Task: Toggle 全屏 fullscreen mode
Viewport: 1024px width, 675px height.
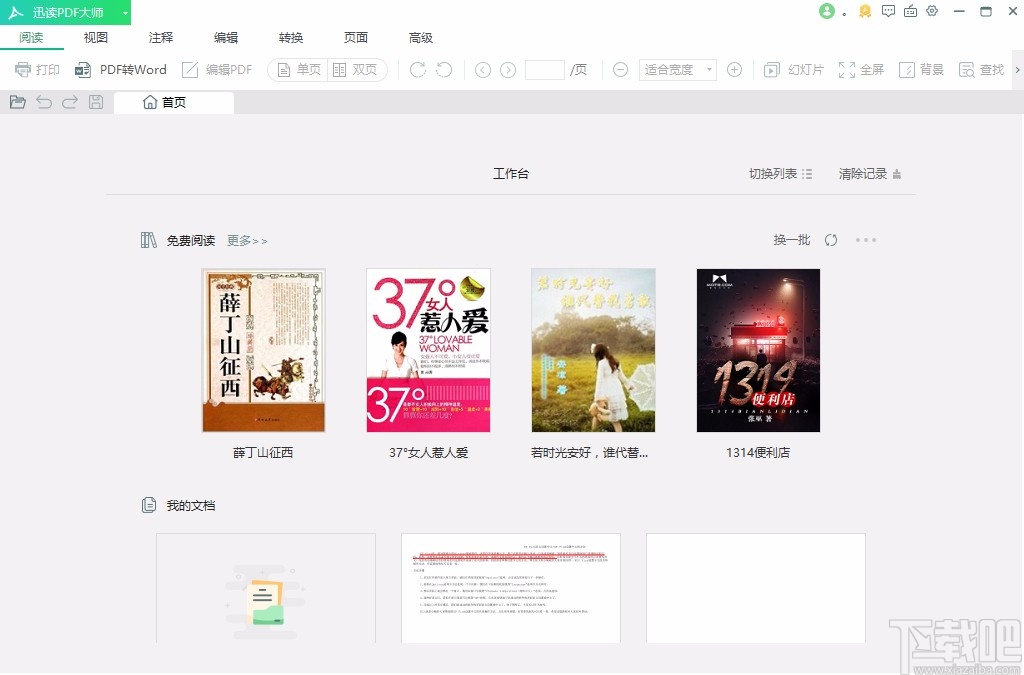Action: (861, 69)
